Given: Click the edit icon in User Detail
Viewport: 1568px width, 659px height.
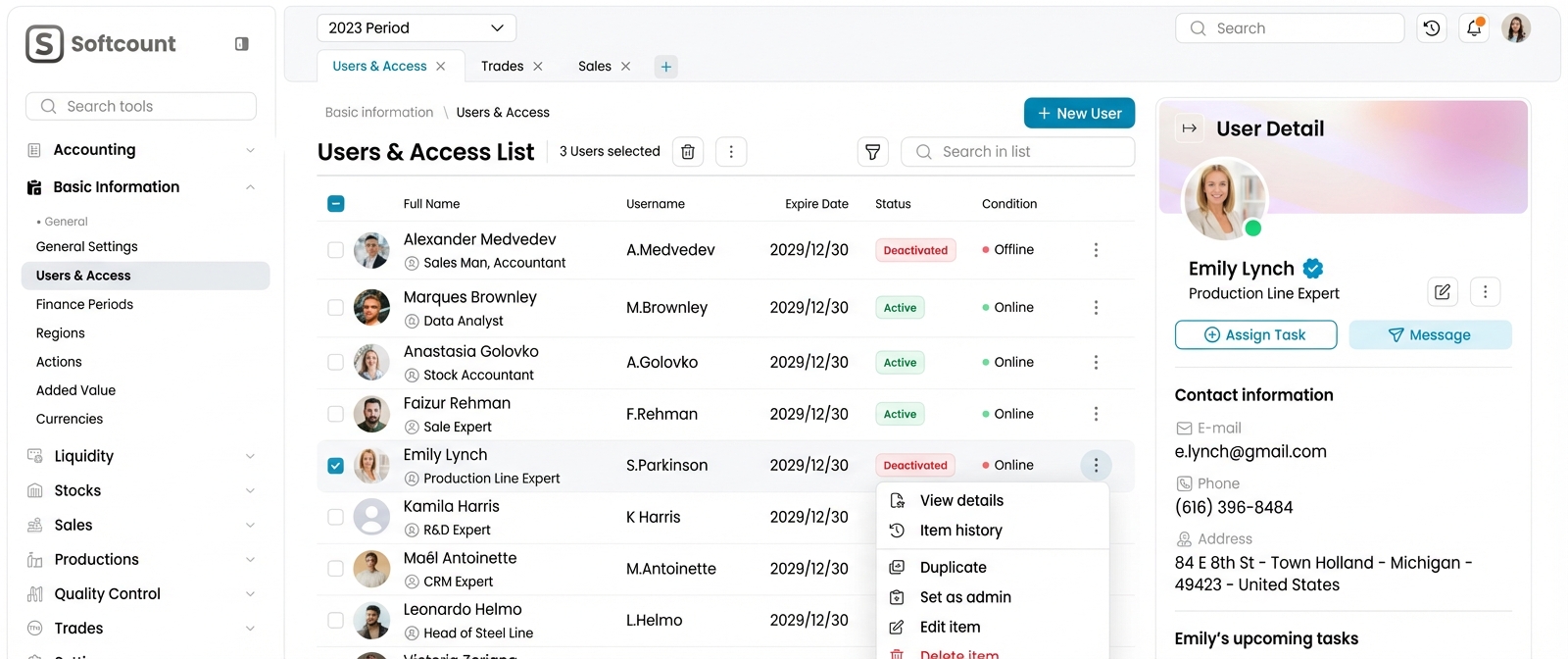Looking at the screenshot, I should click(1443, 291).
